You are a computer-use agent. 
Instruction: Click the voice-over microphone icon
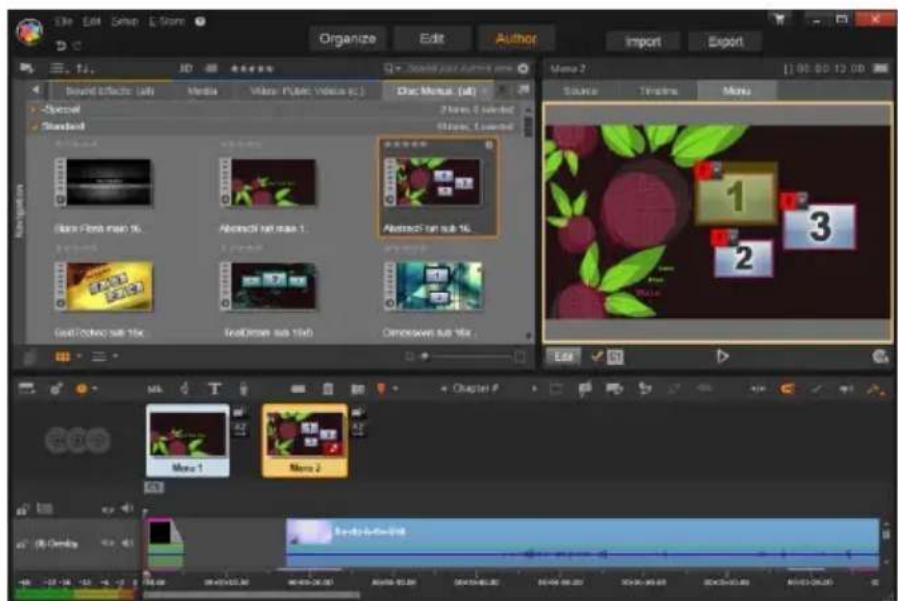[x=243, y=389]
